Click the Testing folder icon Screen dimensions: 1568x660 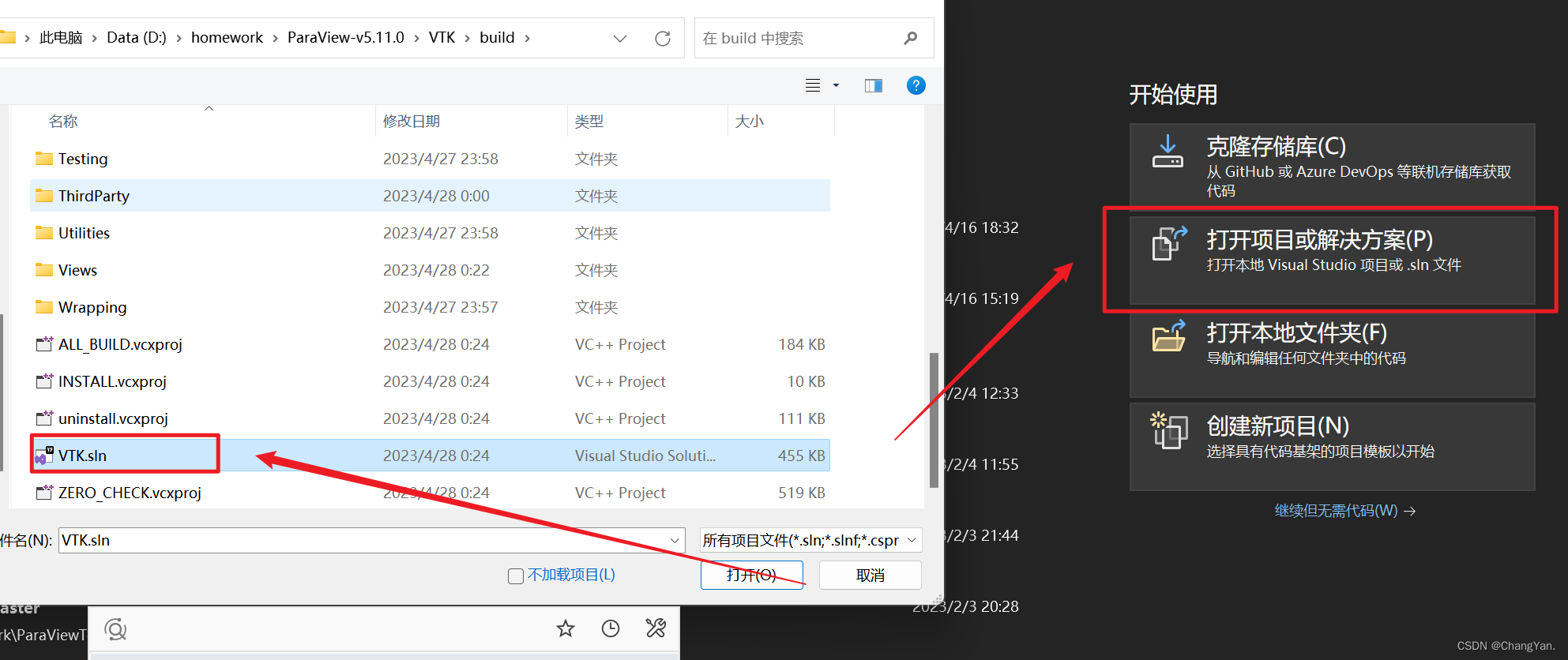click(x=44, y=159)
